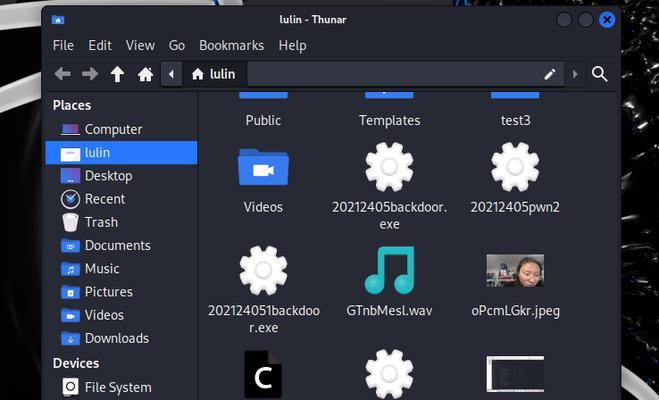This screenshot has height=400, width=659.
Task: Open File System under Devices
Action: [121, 387]
